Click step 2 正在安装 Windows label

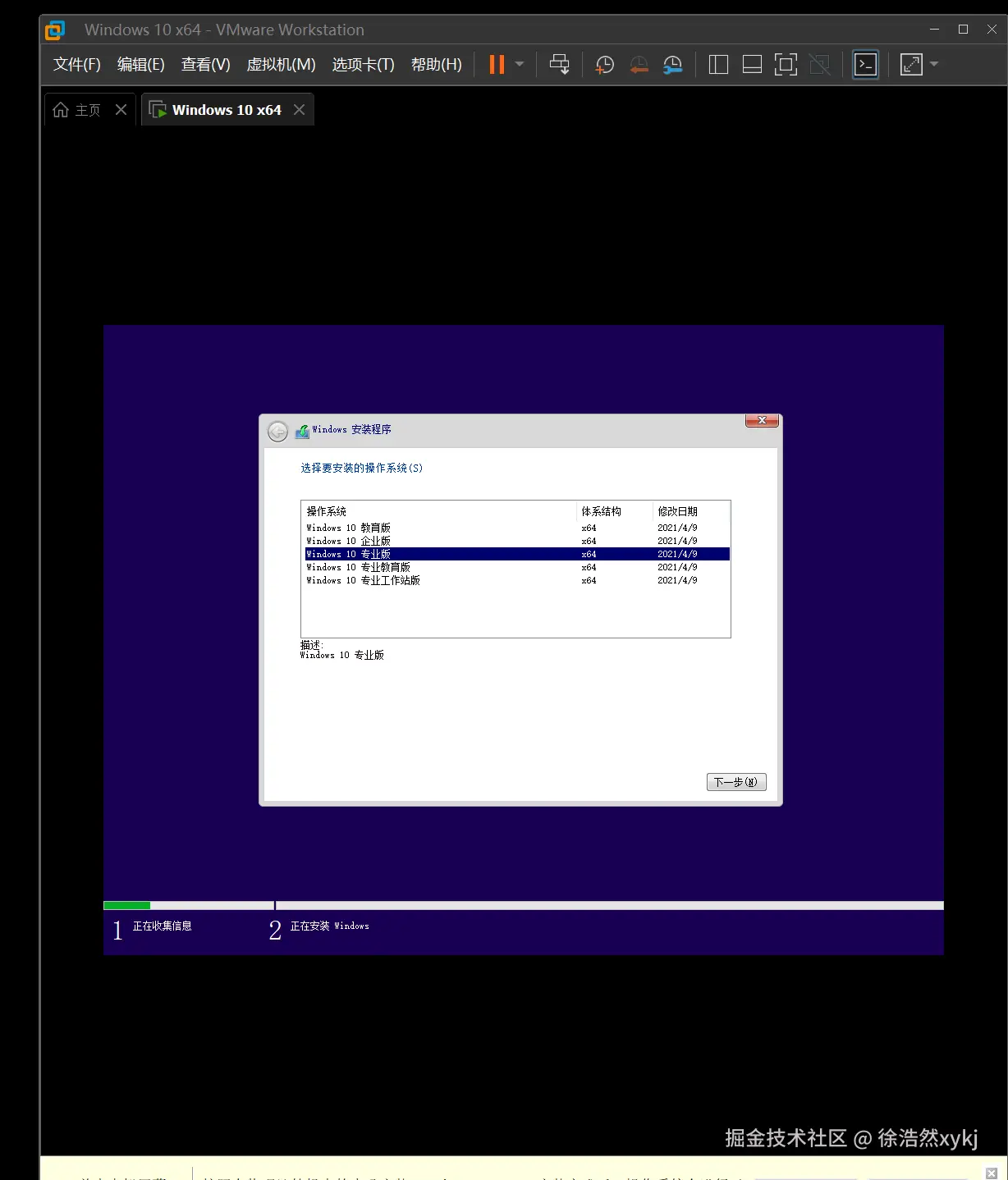pos(330,926)
